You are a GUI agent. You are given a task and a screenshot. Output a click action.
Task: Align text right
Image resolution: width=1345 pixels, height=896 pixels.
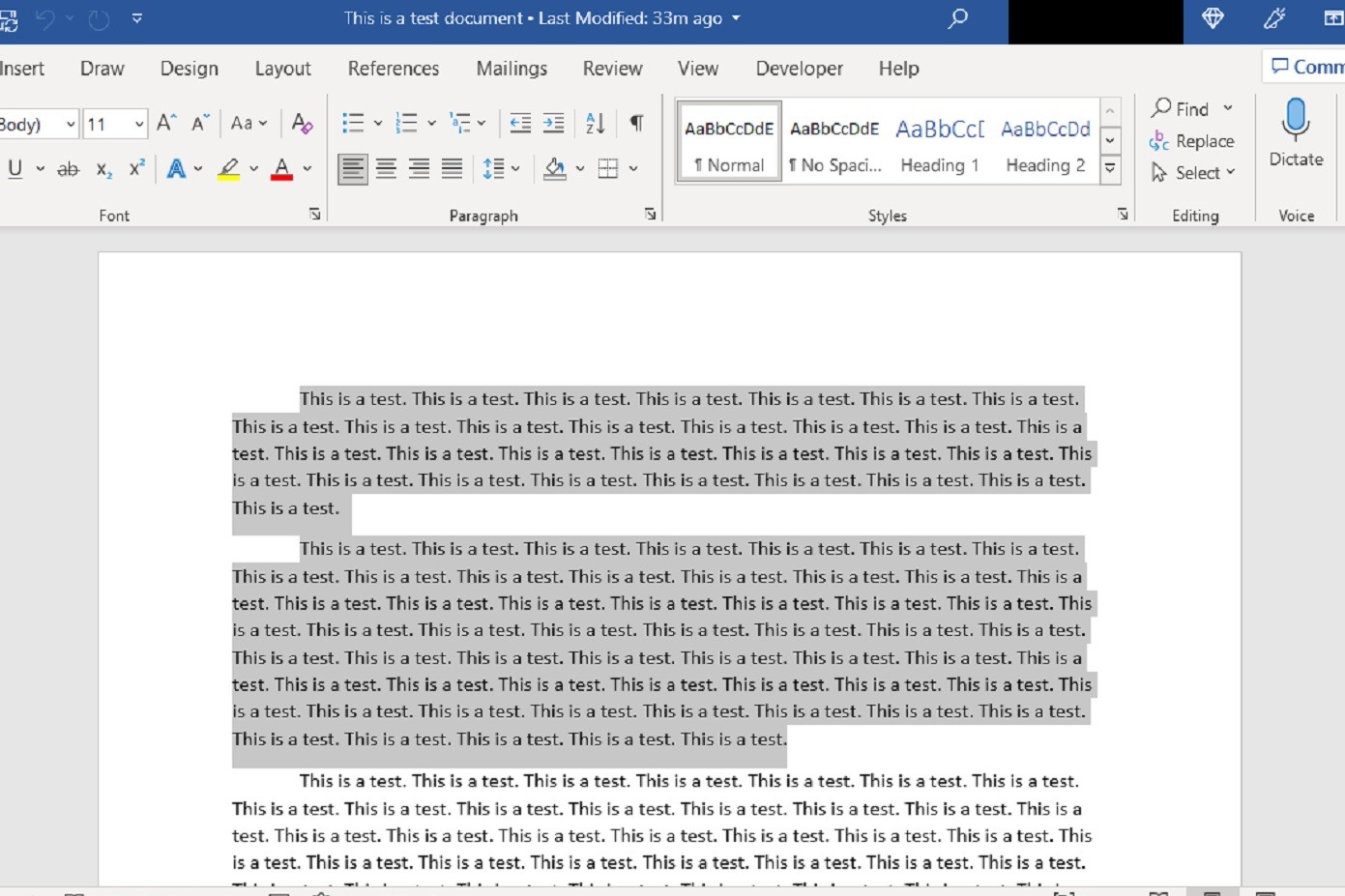(419, 169)
